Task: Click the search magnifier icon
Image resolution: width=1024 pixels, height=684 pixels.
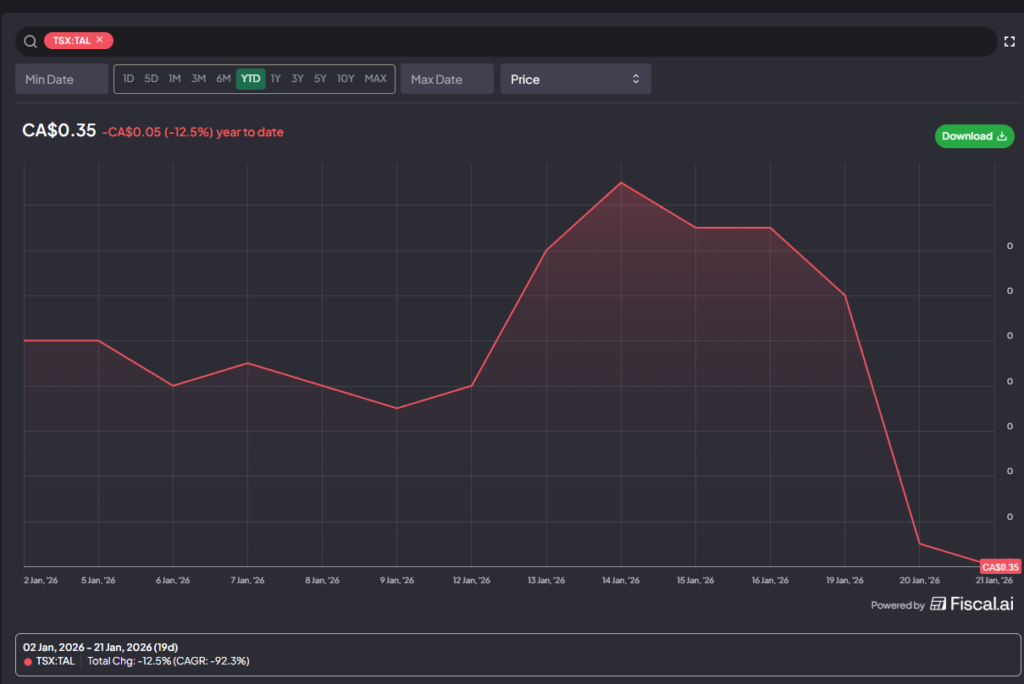Action: (30, 41)
